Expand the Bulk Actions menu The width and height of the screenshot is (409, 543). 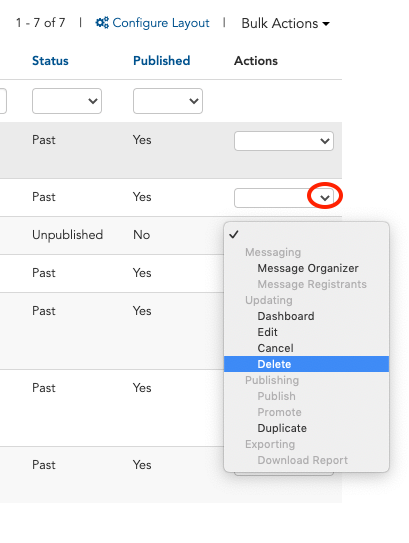click(285, 23)
